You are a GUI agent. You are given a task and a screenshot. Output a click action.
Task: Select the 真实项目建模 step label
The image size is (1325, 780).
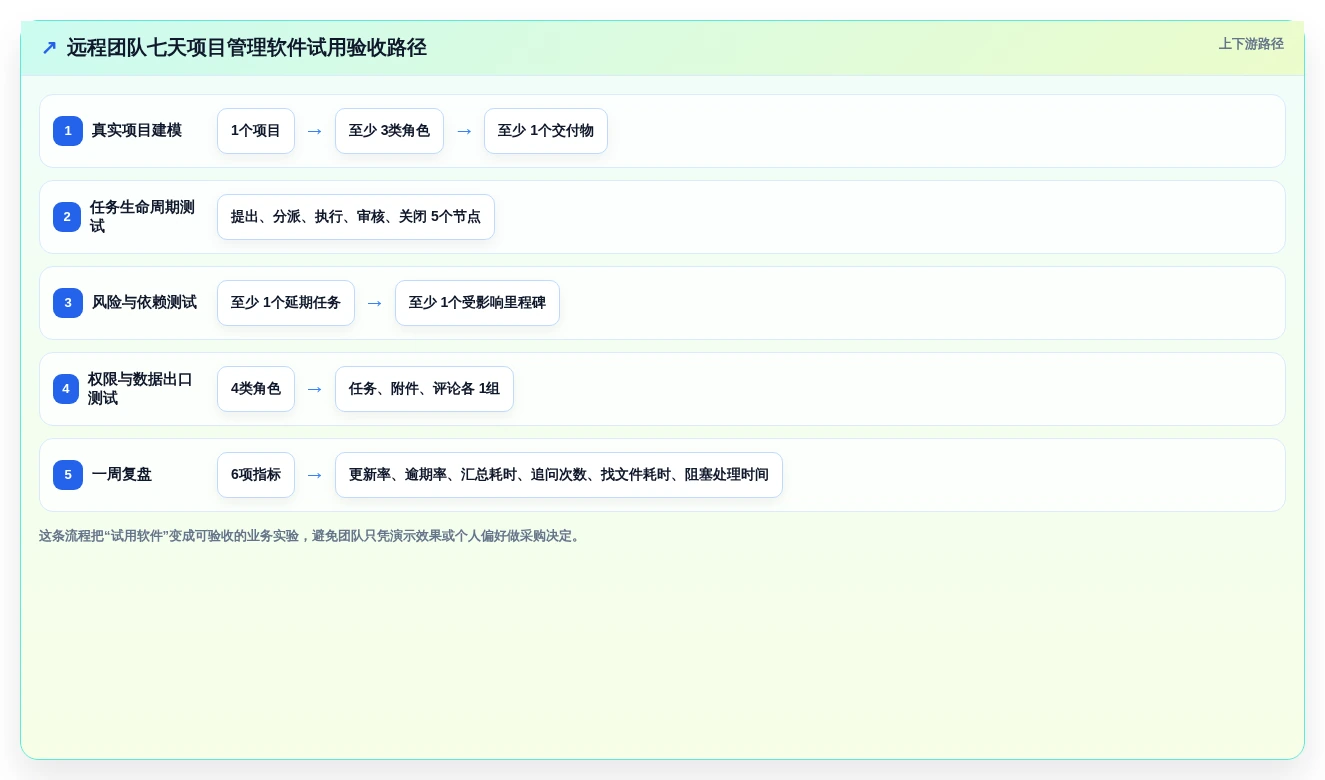(137, 131)
